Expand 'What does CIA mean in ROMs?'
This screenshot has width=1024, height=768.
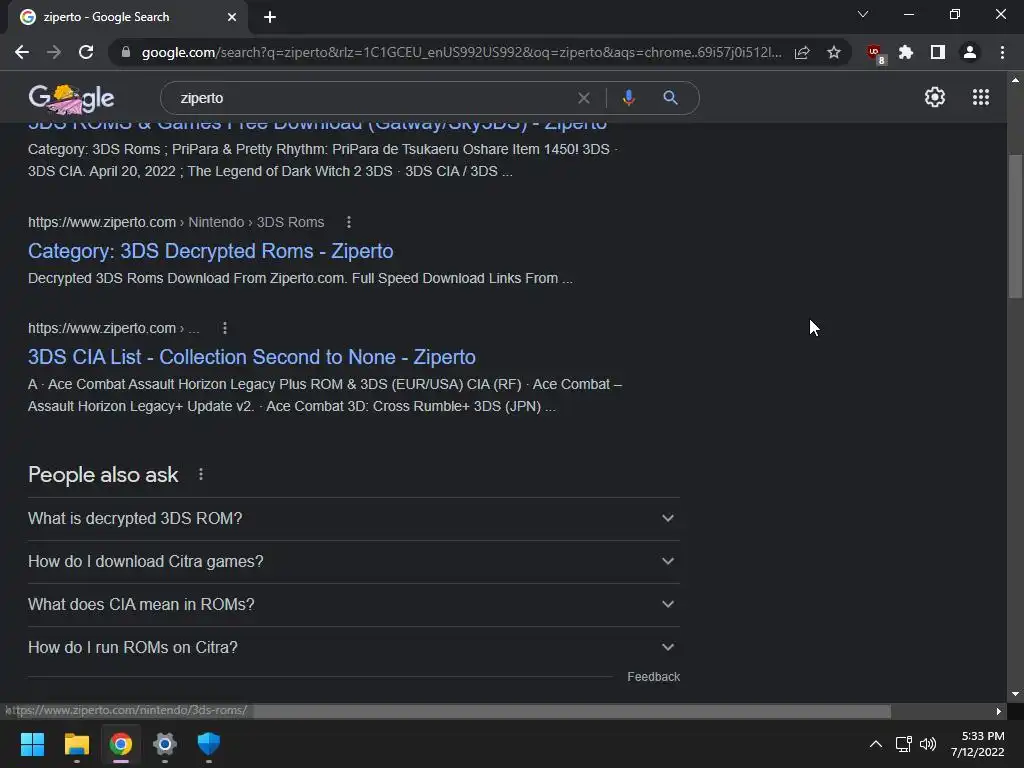click(353, 605)
